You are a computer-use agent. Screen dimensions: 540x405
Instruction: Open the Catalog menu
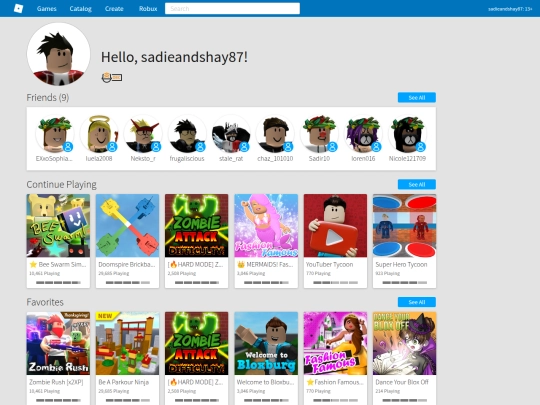coord(81,9)
